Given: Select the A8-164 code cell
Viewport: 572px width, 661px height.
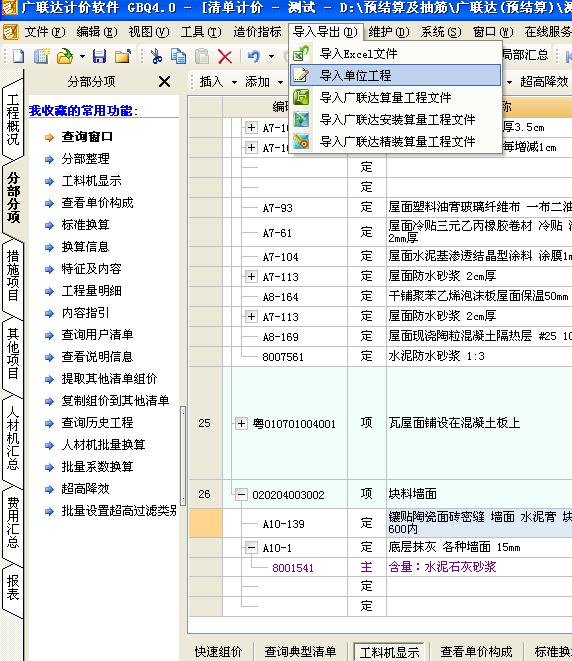Looking at the screenshot, I should [281, 297].
